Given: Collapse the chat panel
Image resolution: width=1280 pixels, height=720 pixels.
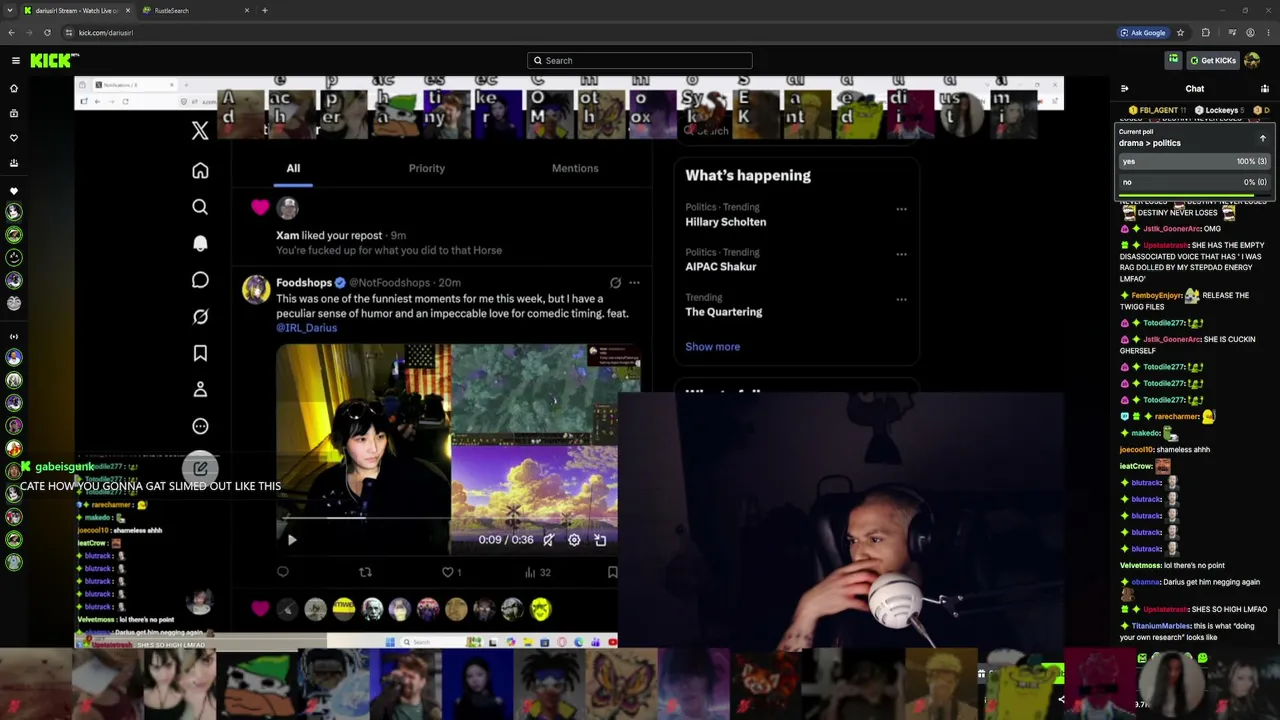Looking at the screenshot, I should click(1124, 88).
